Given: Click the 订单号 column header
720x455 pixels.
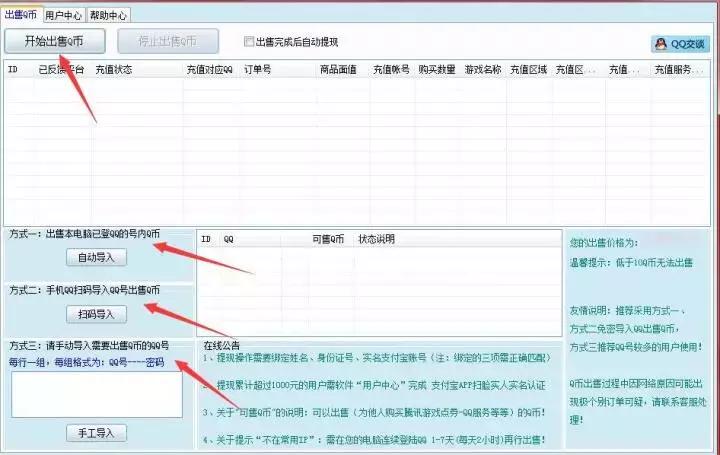Looking at the screenshot, I should pos(257,70).
